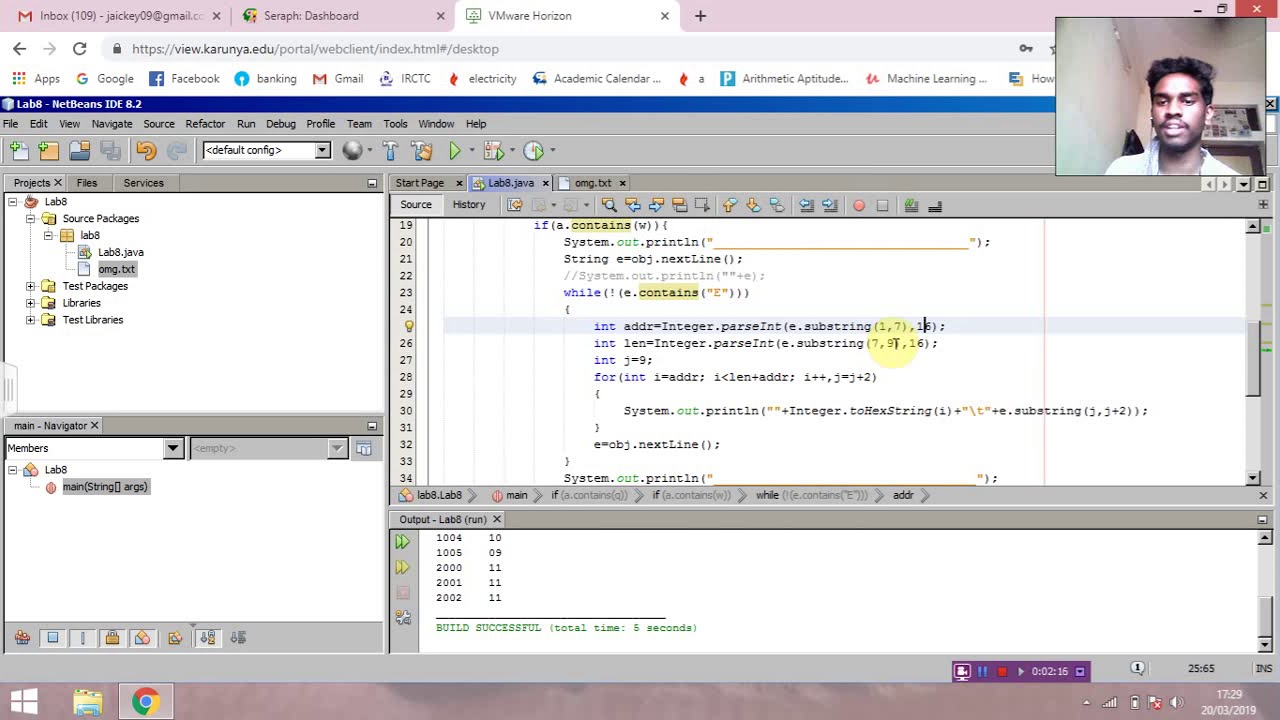Run the project with green play icon
The height and width of the screenshot is (720, 1280).
pyautogui.click(x=455, y=150)
